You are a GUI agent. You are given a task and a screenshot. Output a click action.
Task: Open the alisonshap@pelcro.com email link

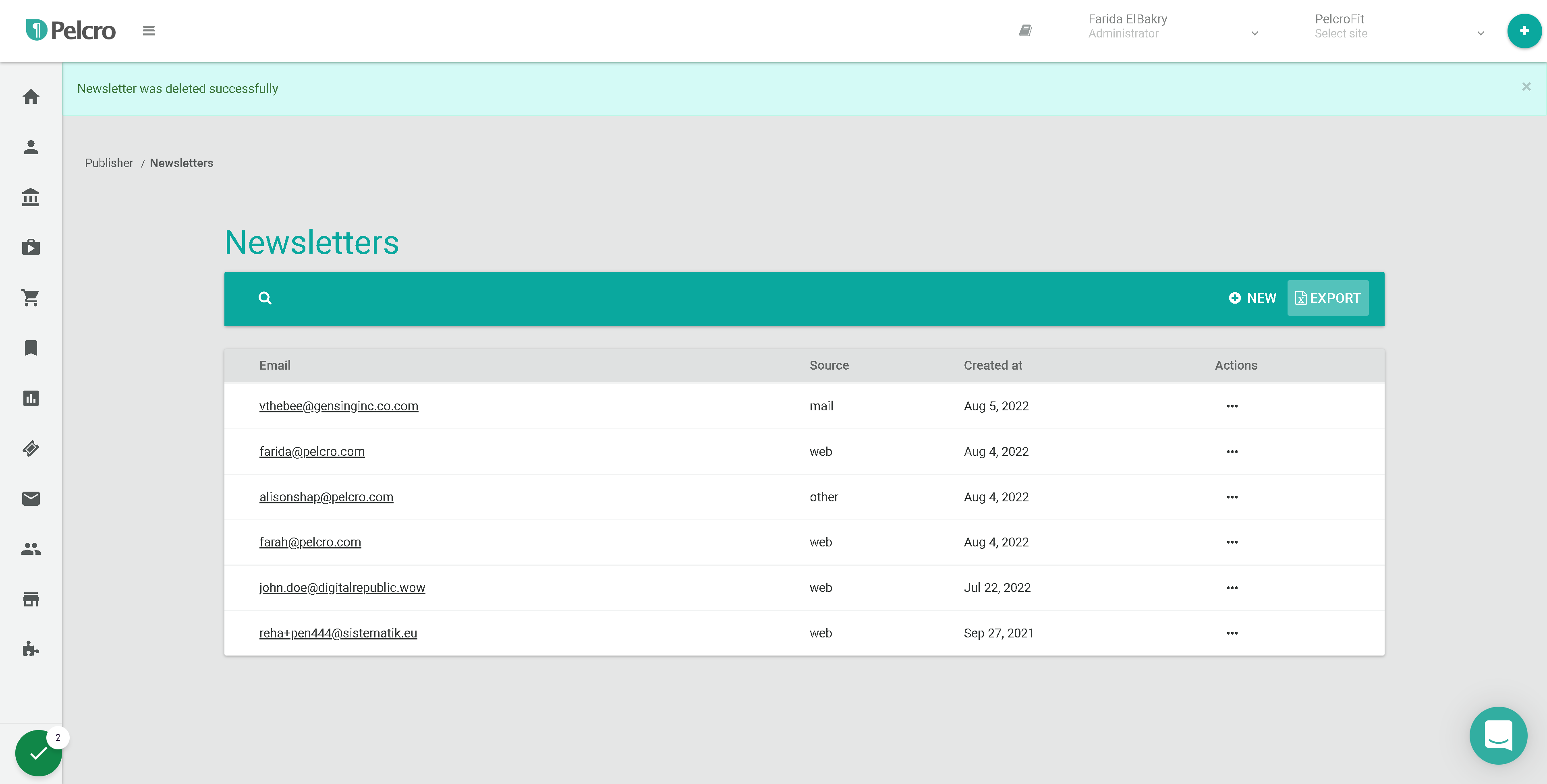tap(326, 497)
